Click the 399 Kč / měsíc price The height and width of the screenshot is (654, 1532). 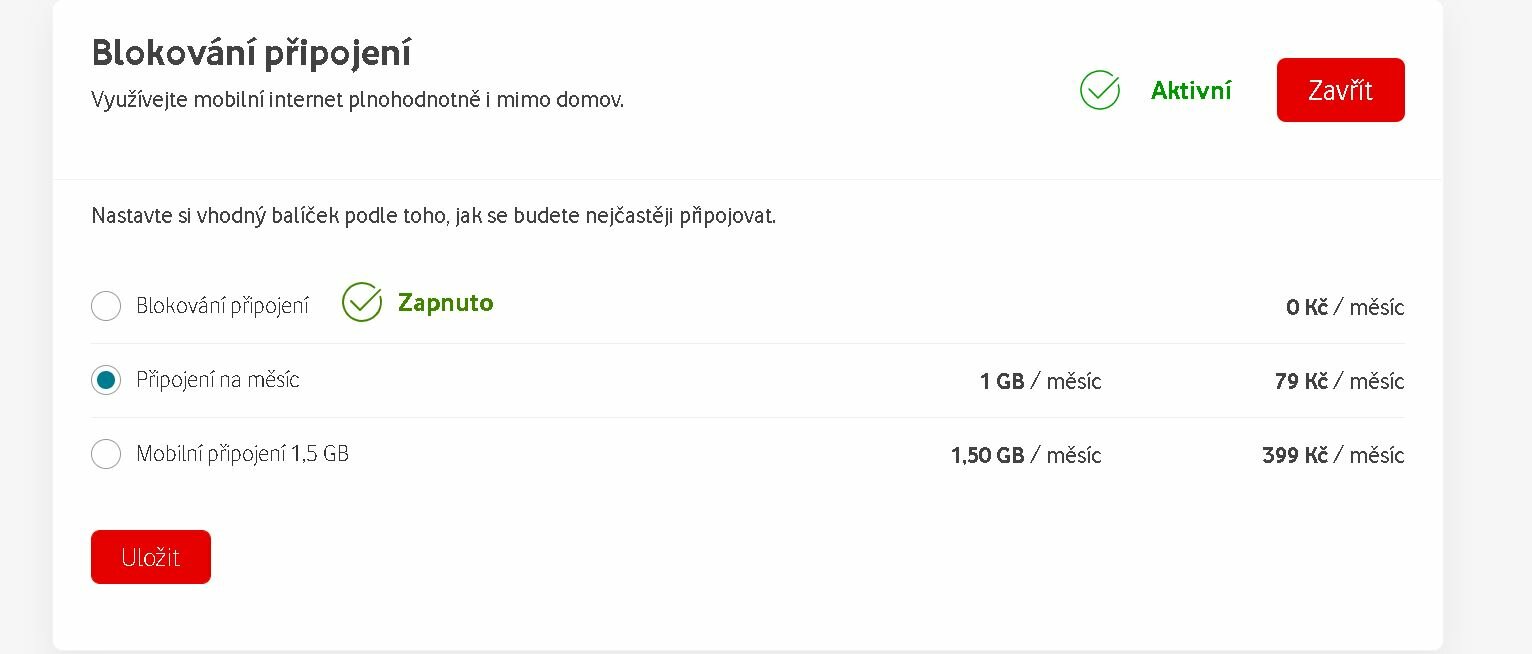(1333, 455)
